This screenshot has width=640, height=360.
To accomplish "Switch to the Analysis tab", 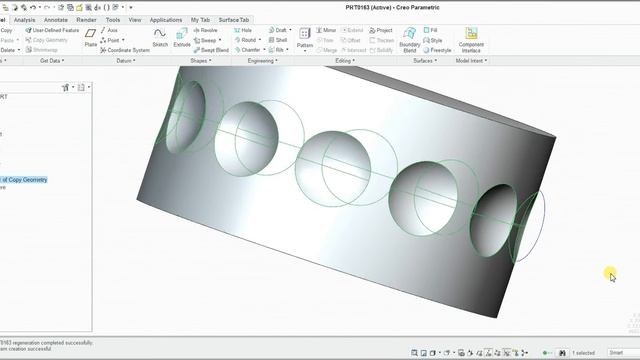I will point(24,20).
